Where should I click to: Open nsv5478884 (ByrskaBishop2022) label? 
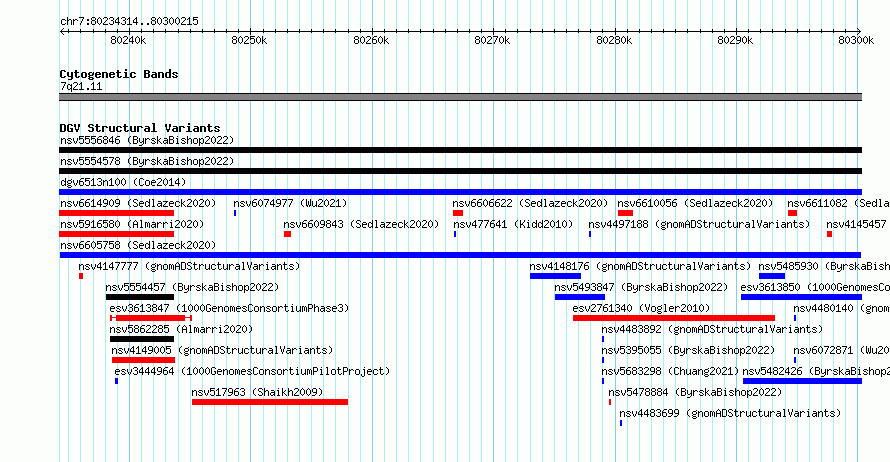(x=695, y=392)
